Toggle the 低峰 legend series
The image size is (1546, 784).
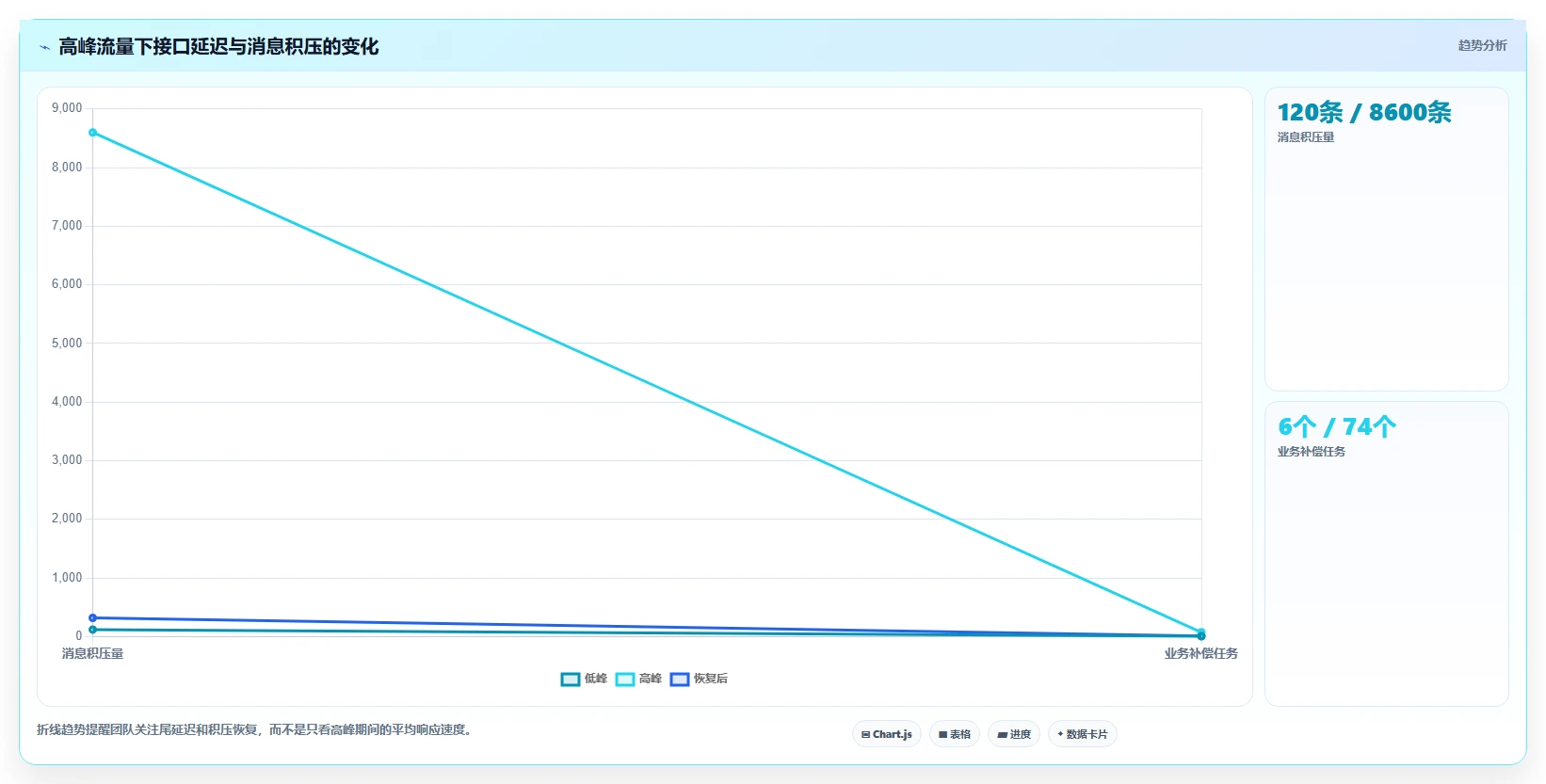[584, 679]
